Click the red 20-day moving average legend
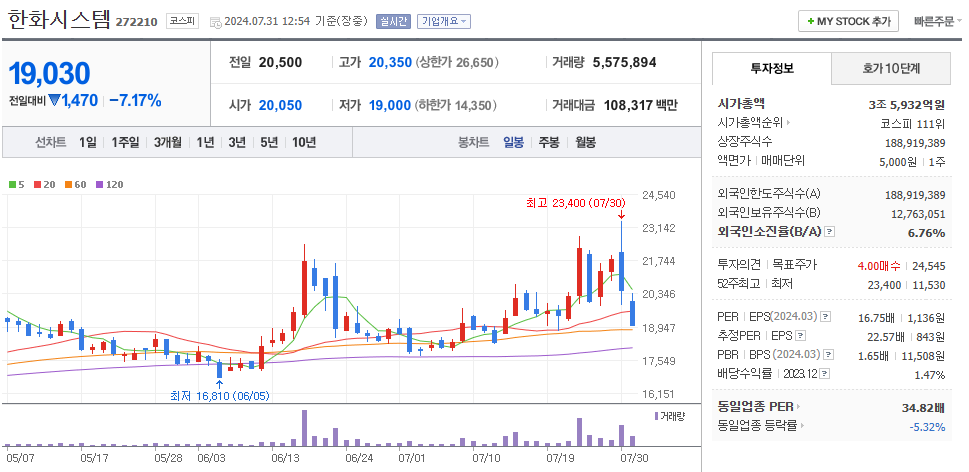The height and width of the screenshot is (472, 969). 43,184
